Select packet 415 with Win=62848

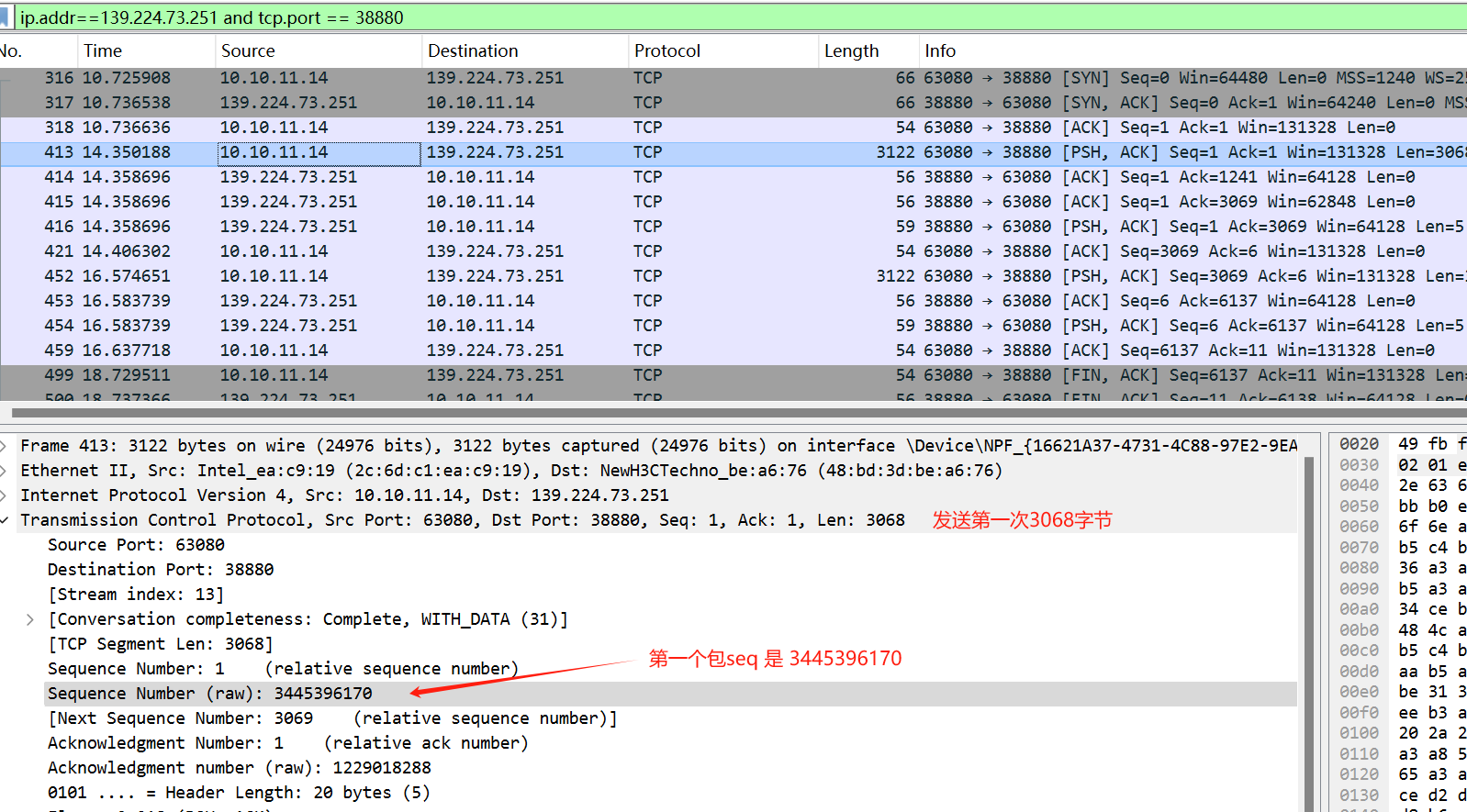tap(733, 202)
